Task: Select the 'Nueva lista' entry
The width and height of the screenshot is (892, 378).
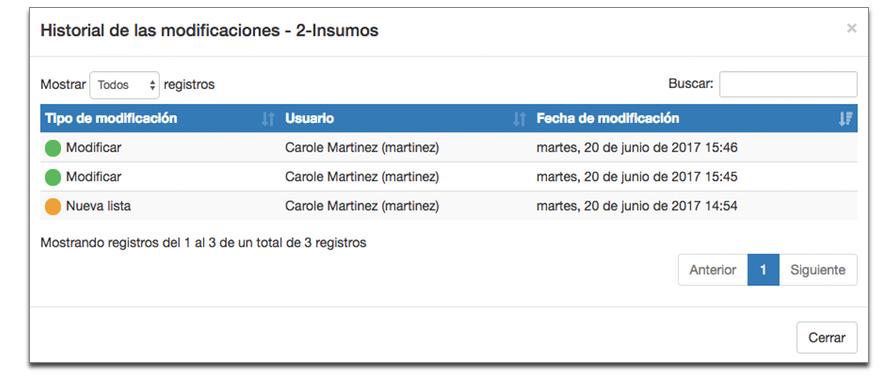Action: click(98, 206)
